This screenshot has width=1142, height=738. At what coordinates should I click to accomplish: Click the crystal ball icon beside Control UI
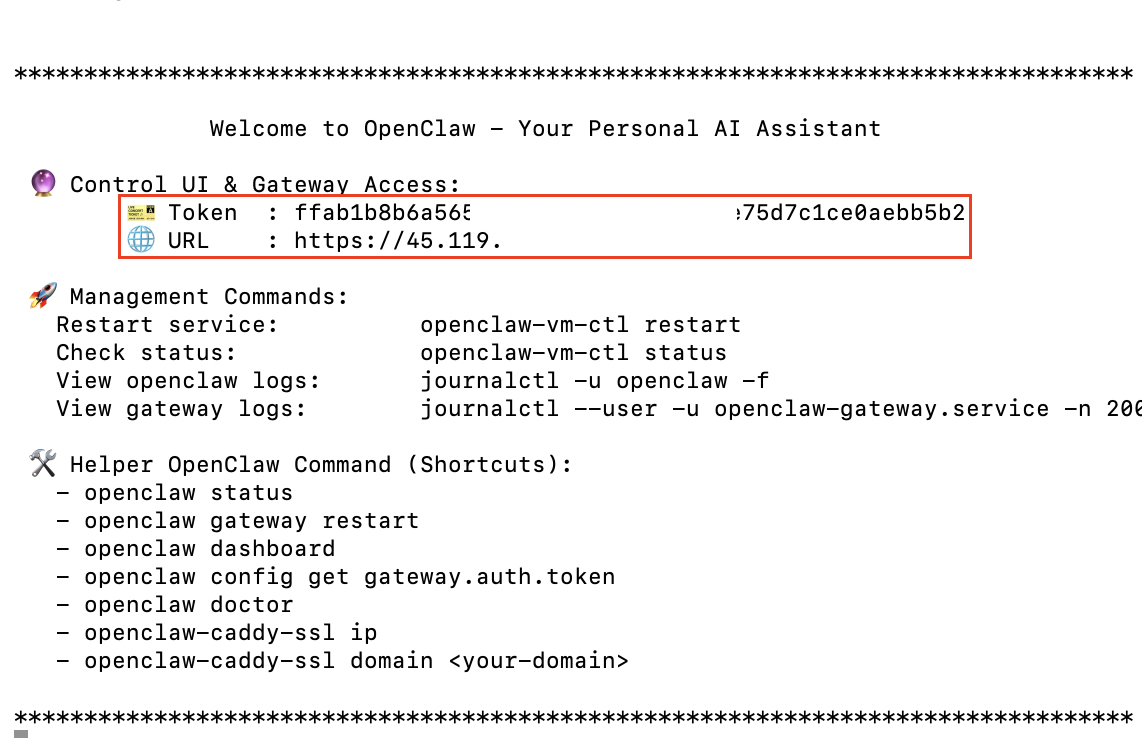43,183
